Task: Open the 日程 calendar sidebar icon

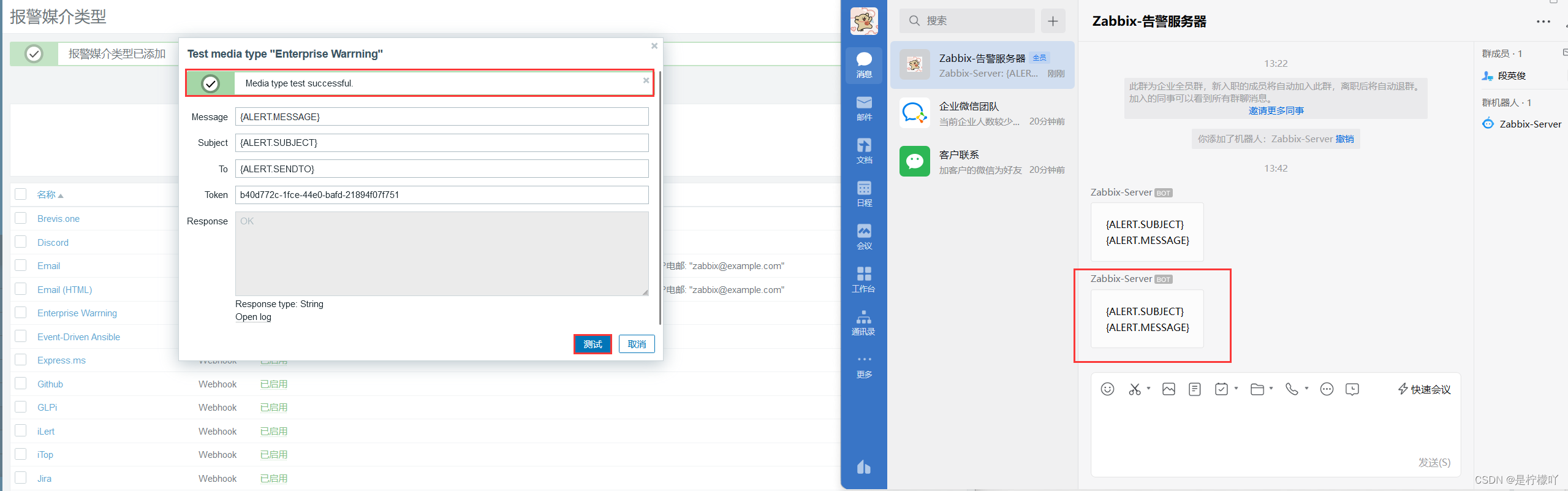Action: pyautogui.click(x=864, y=194)
